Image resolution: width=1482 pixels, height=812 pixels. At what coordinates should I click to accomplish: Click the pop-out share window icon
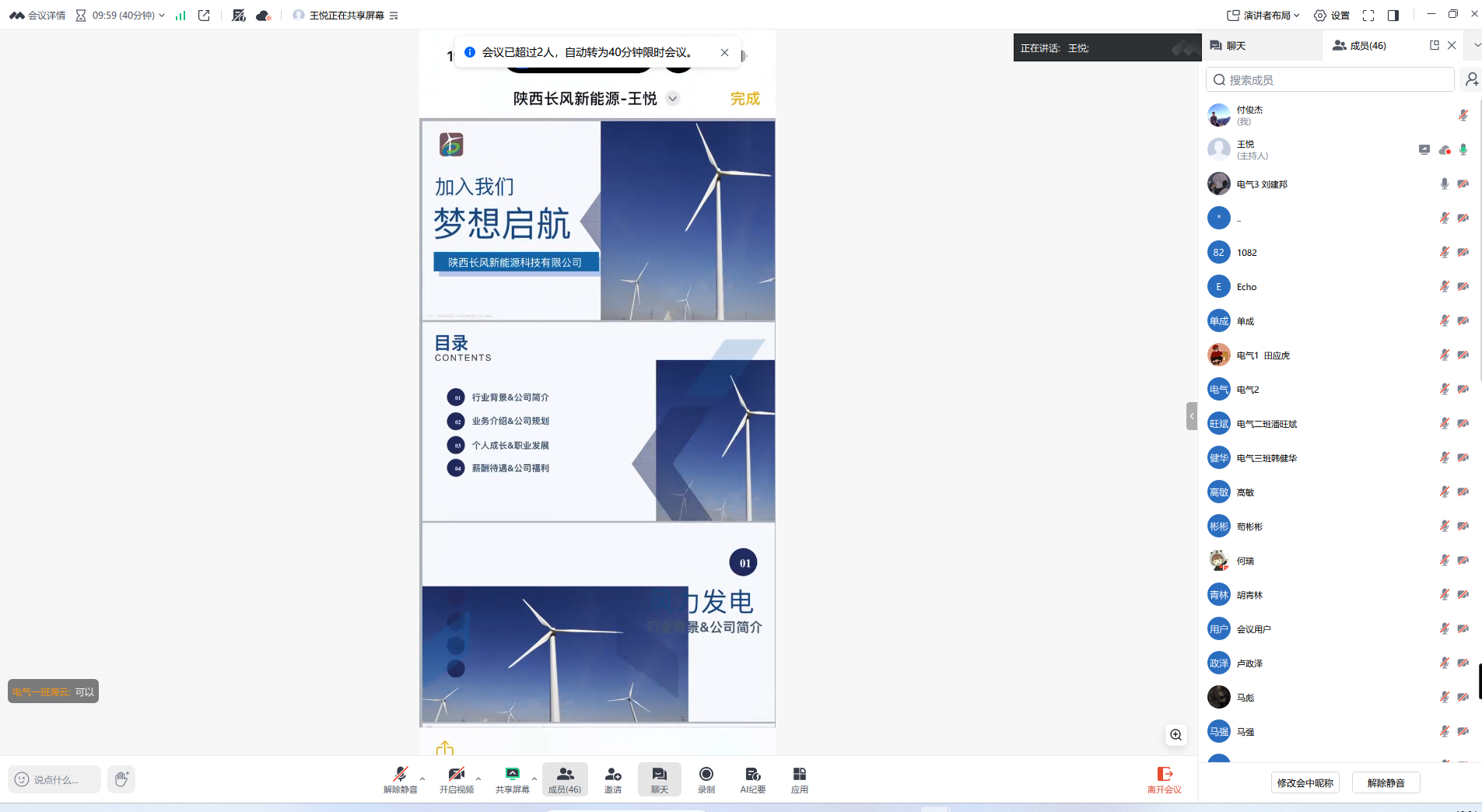click(x=204, y=16)
